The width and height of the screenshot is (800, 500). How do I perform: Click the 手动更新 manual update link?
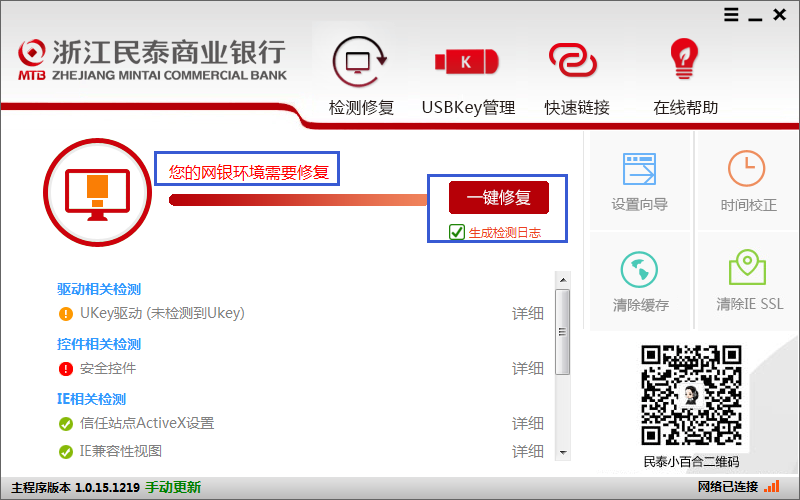[x=173, y=487]
